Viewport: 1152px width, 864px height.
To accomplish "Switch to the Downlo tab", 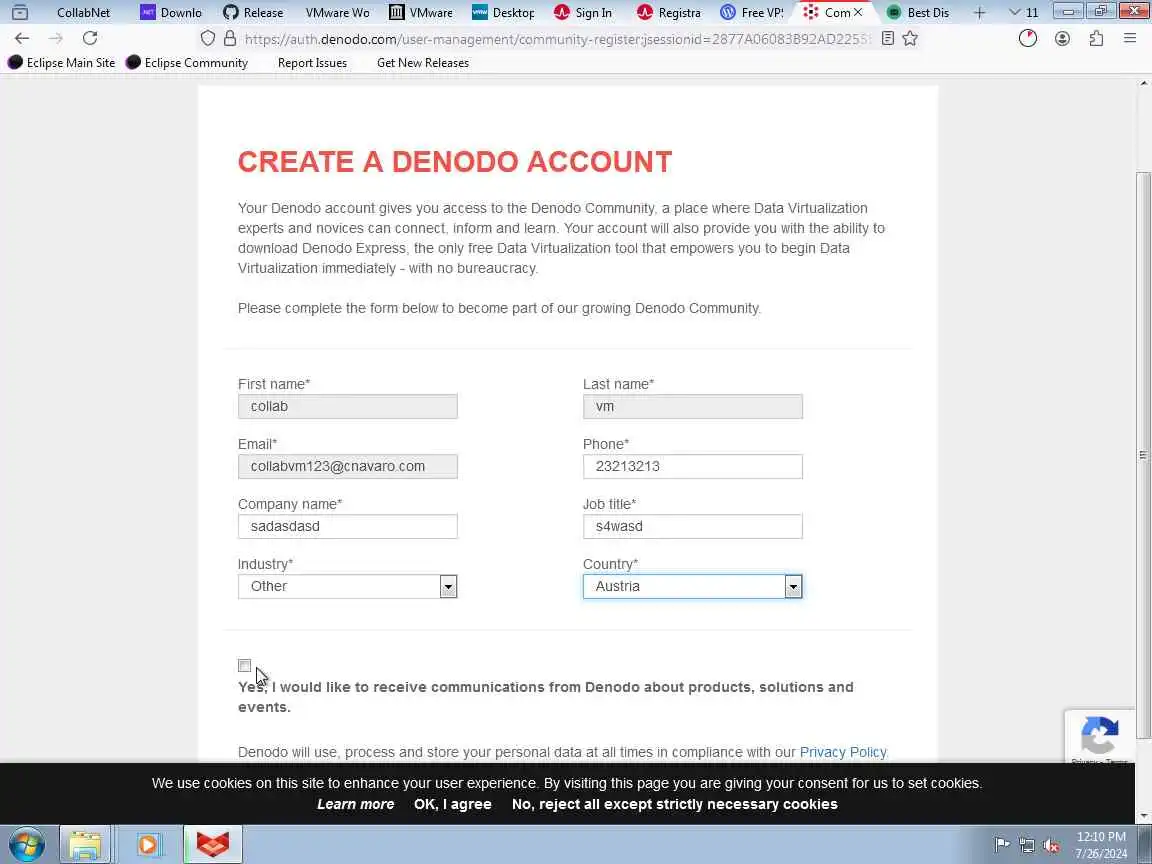I will point(172,12).
